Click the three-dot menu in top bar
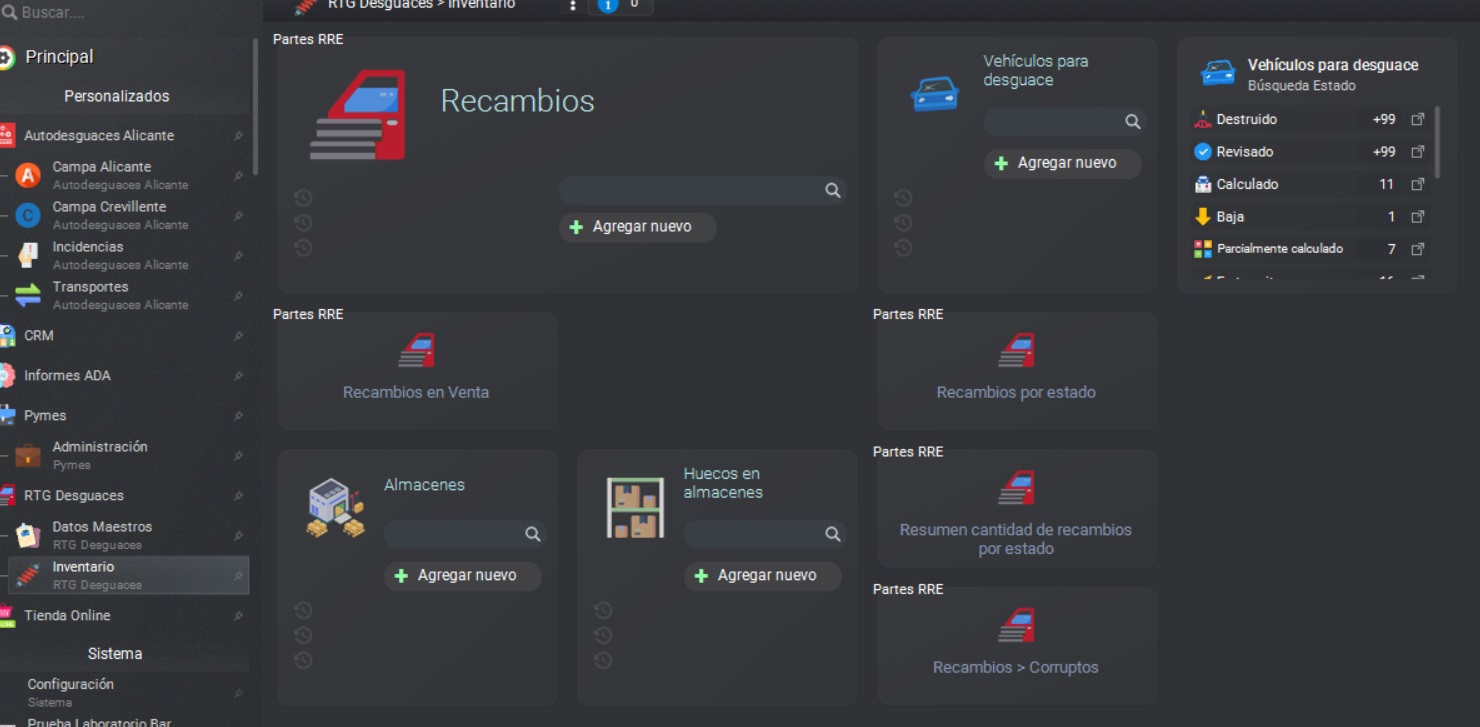 (573, 6)
